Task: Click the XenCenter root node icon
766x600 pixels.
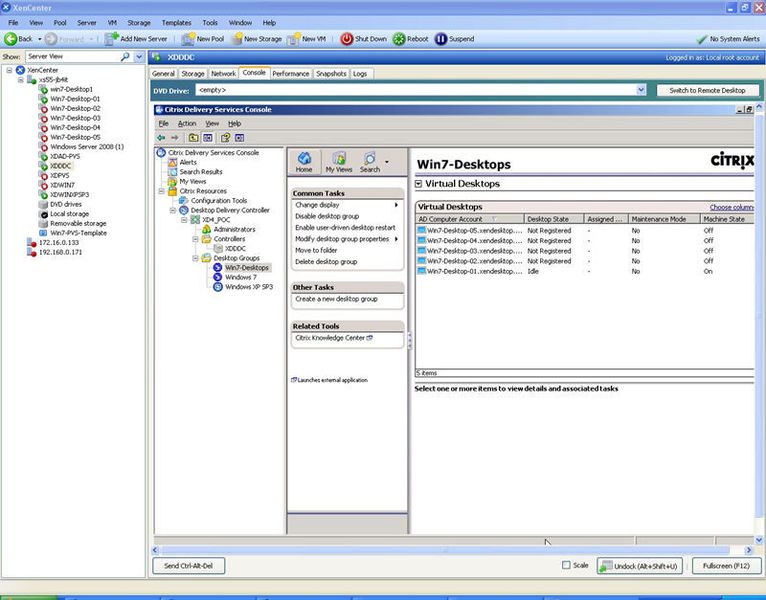Action: click(20, 70)
